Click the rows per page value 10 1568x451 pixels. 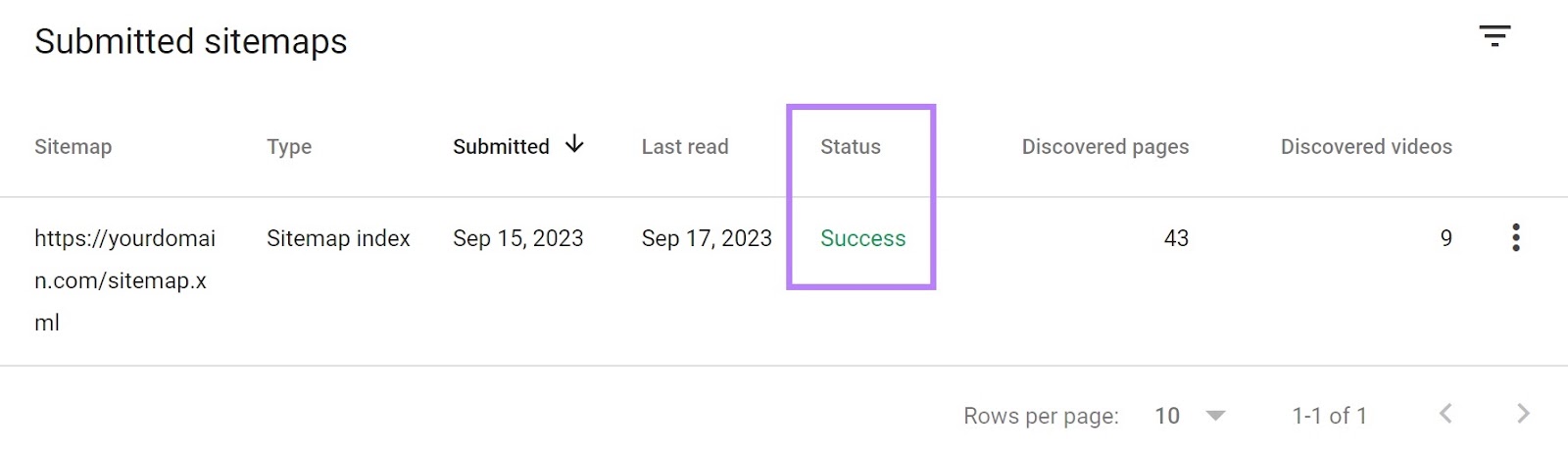click(1167, 416)
